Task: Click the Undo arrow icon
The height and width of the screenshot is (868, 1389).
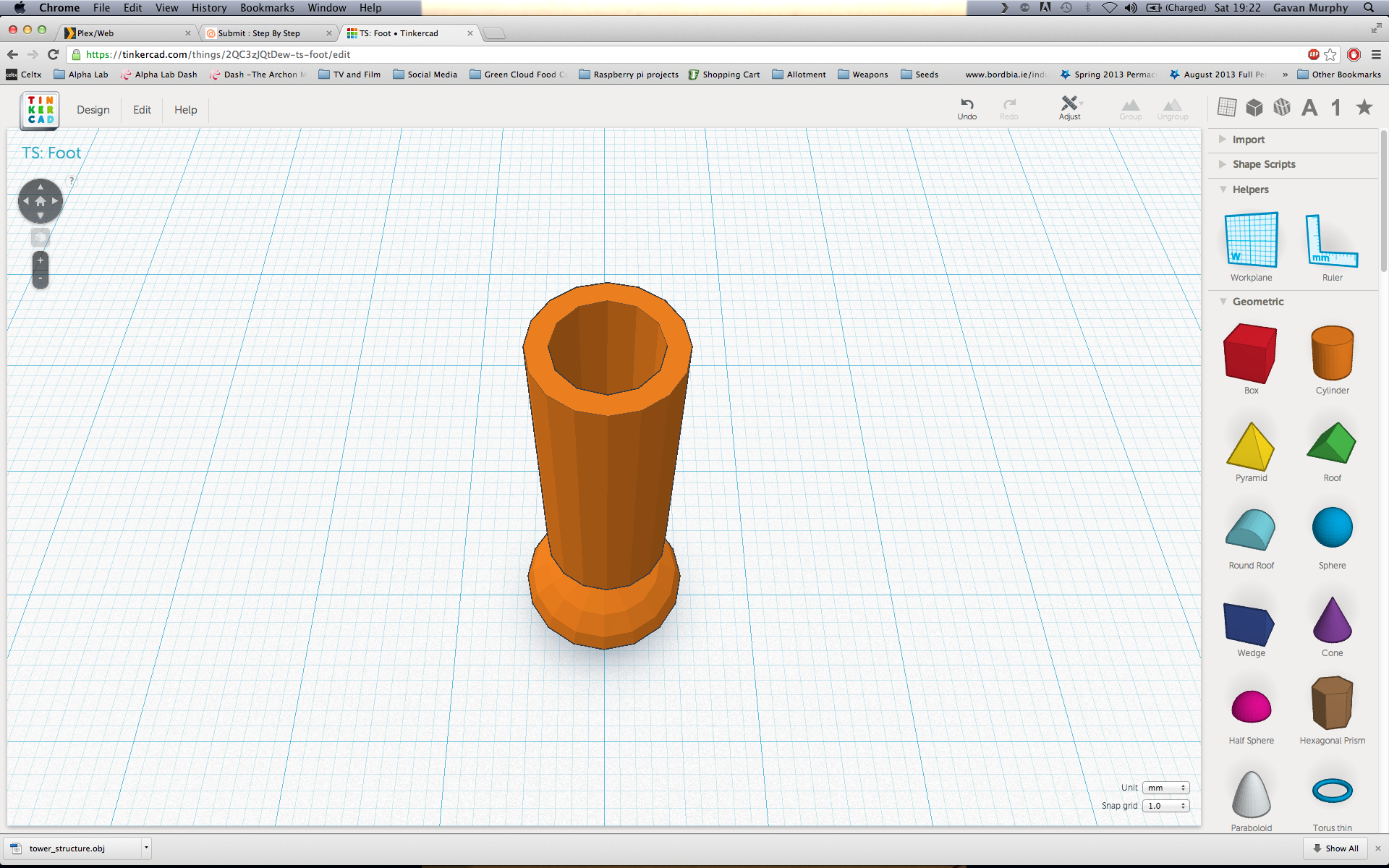Action: coord(967,103)
